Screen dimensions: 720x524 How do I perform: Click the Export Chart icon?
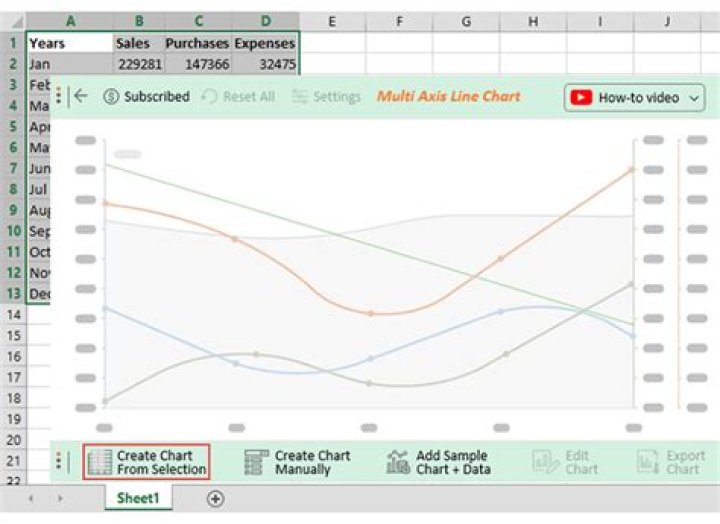tap(648, 462)
